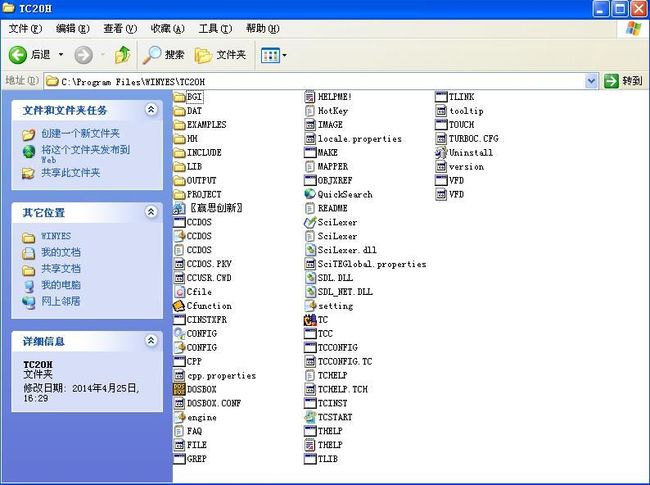Select the tooltip file icon
This screenshot has width=650, height=485.
(441, 111)
